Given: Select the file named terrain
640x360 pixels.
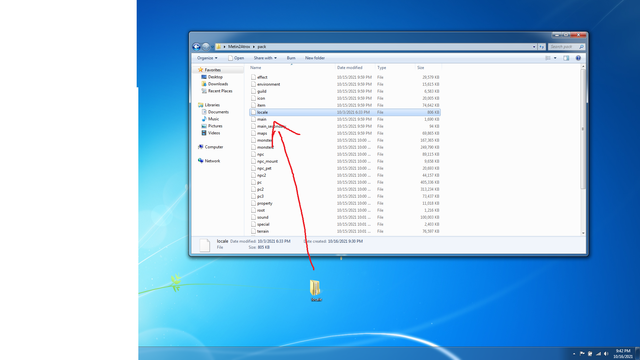Looking at the screenshot, I should [x=263, y=231].
